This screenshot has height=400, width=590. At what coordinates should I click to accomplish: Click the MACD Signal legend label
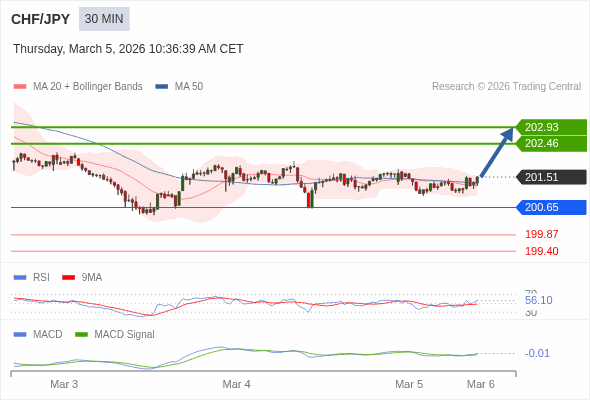(x=125, y=335)
